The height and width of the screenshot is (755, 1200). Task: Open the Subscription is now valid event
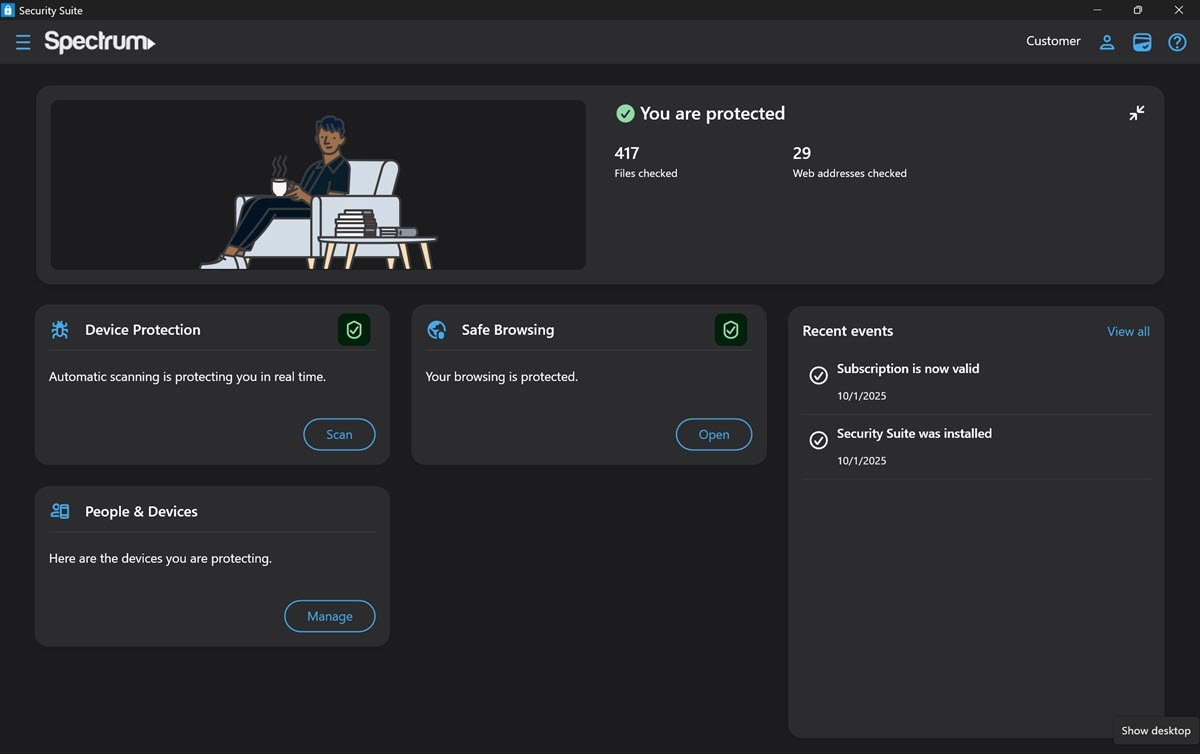[977, 382]
